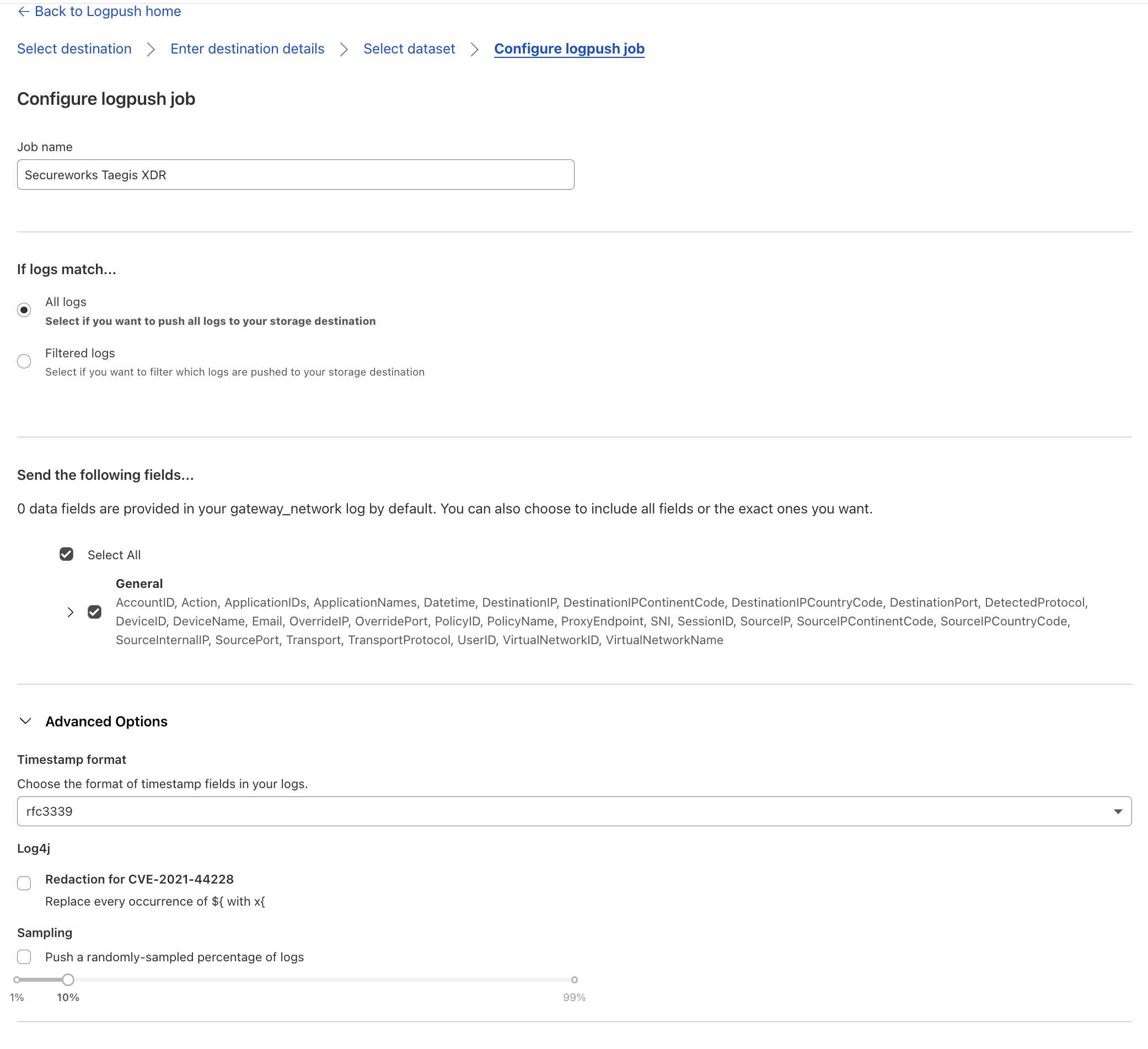Viewport: 1148px width, 1049px height.
Task: Click the Configure logpush job breadcrumb
Action: click(569, 49)
